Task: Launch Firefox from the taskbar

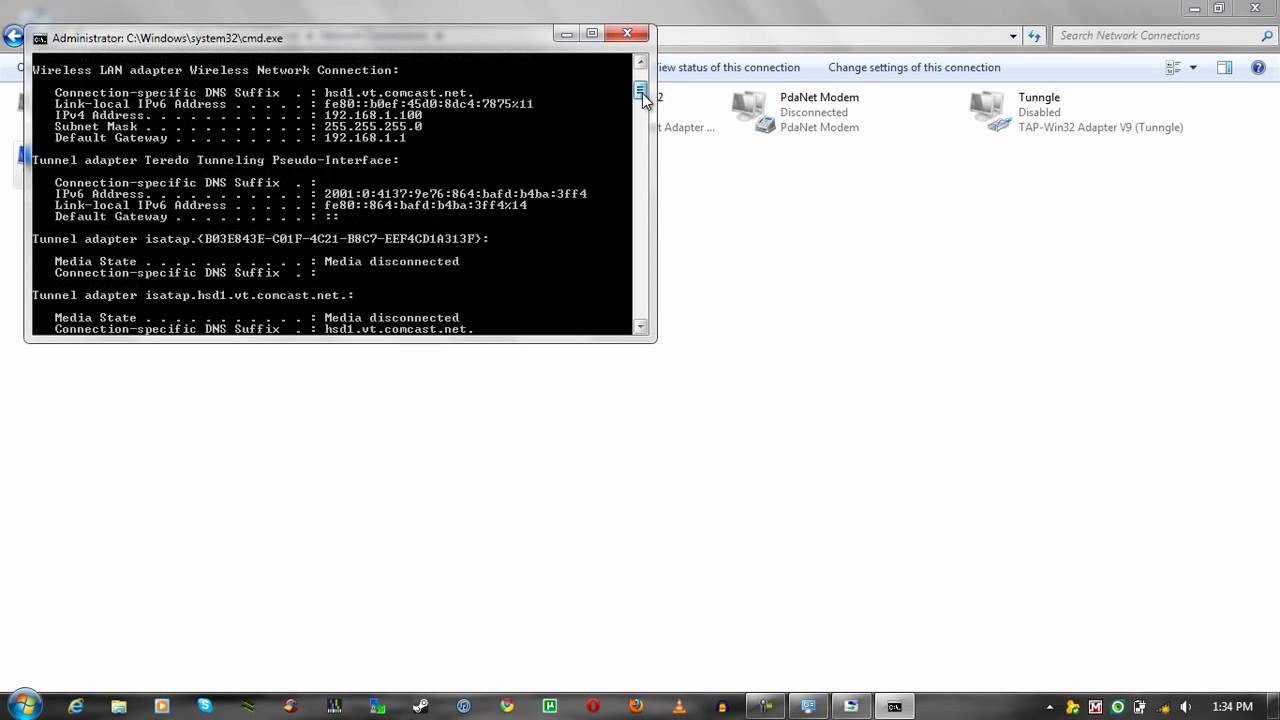Action: pyautogui.click(x=636, y=706)
